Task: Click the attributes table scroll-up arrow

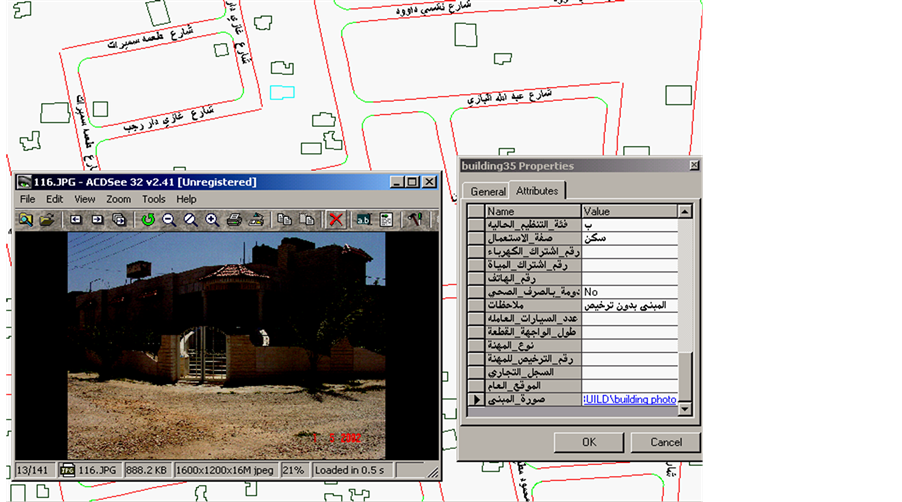Action: (685, 212)
